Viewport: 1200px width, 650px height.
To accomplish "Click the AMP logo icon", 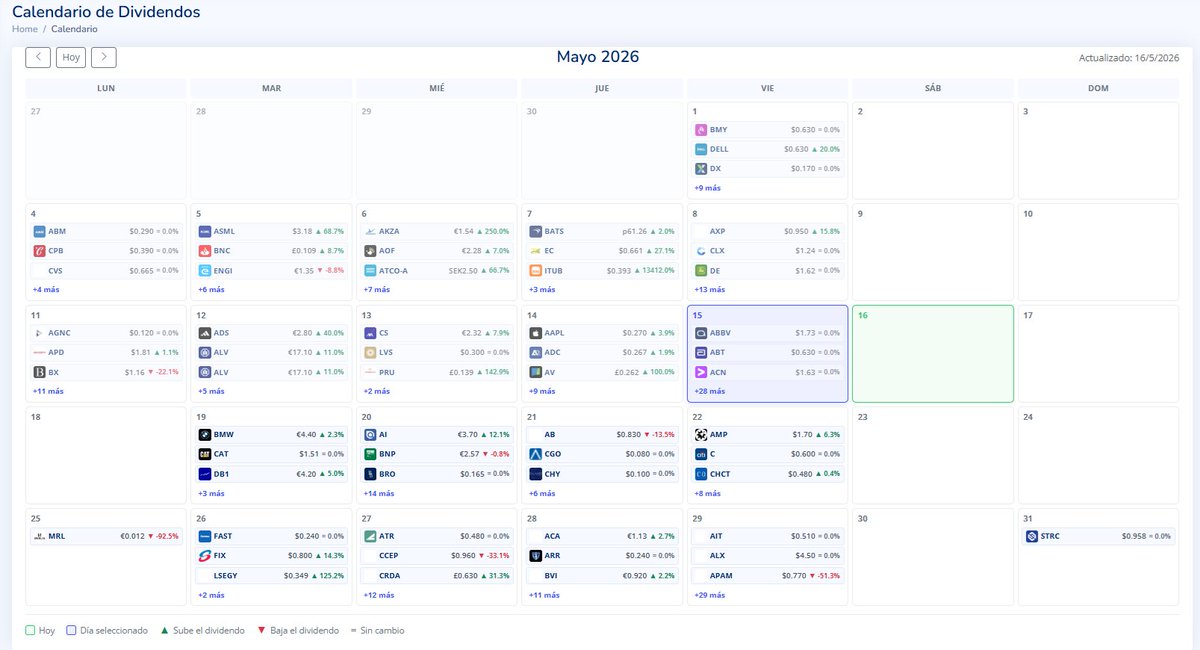I will pos(701,435).
